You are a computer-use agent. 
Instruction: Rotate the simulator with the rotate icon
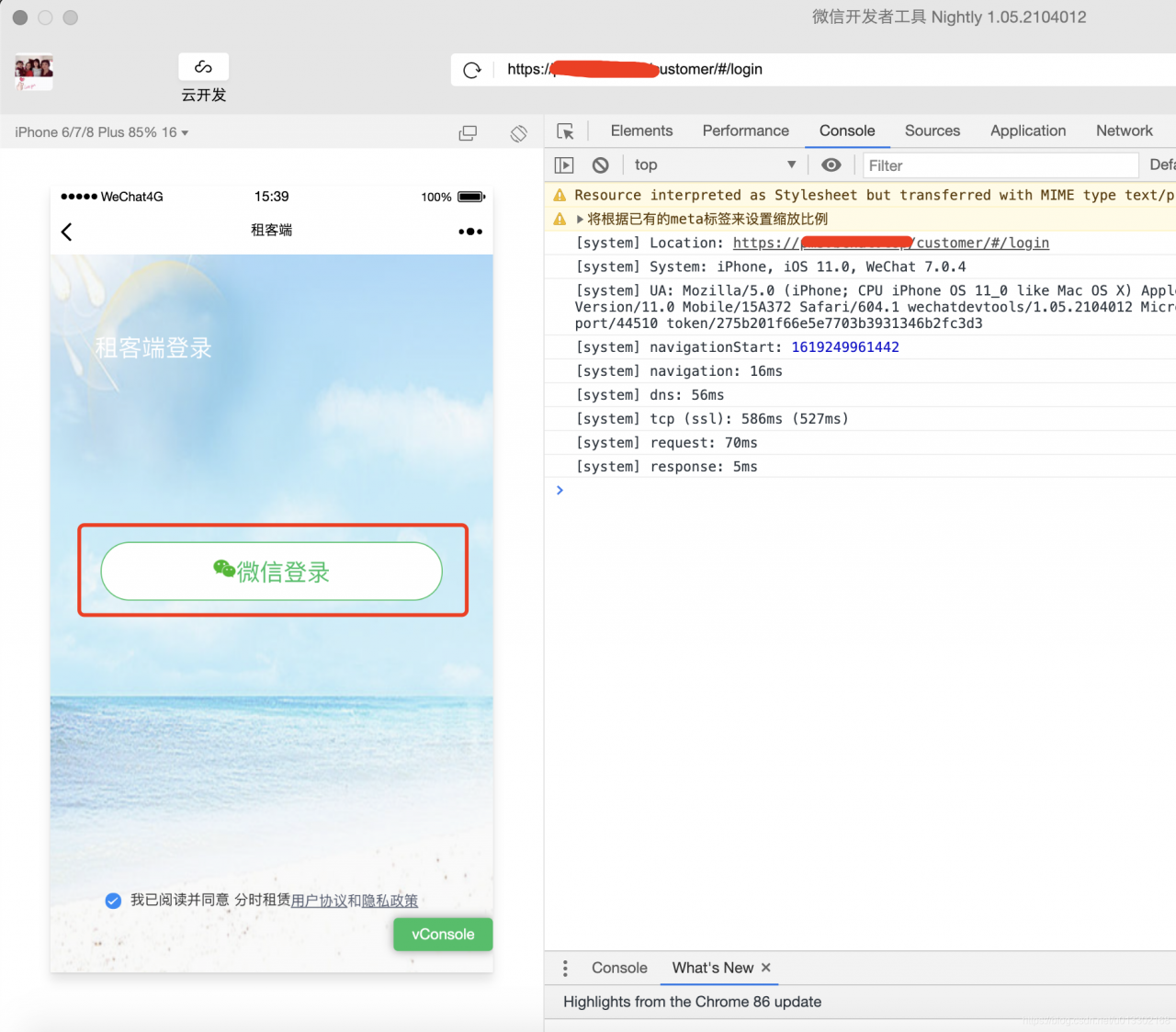tap(519, 133)
